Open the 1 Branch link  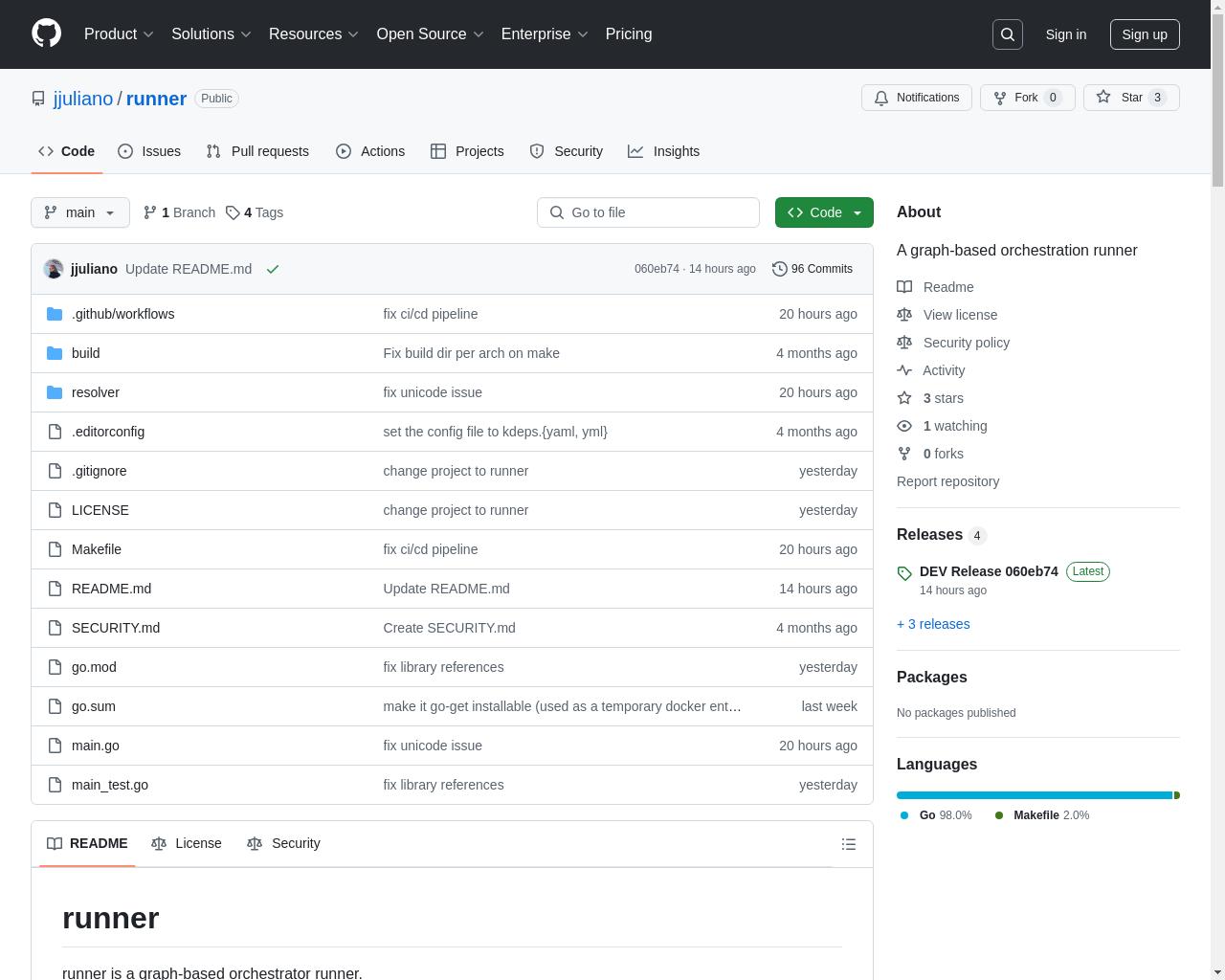179,212
